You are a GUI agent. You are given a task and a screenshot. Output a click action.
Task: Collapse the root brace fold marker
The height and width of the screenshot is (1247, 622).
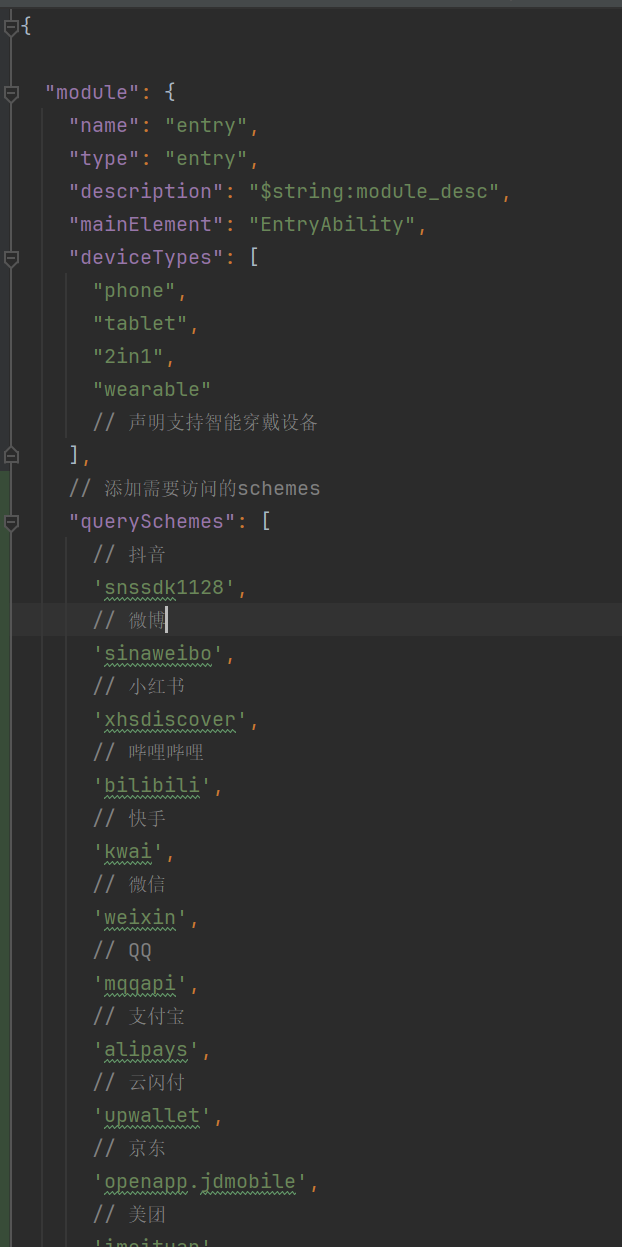pos(11,28)
